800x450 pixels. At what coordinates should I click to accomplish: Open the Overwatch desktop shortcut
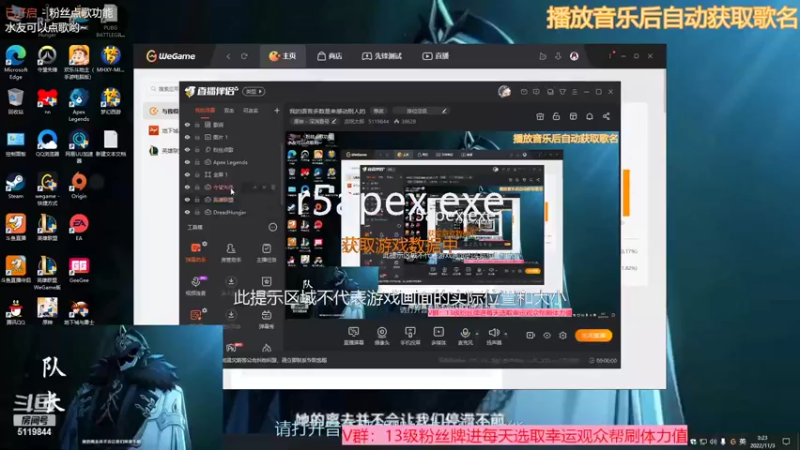point(47,59)
